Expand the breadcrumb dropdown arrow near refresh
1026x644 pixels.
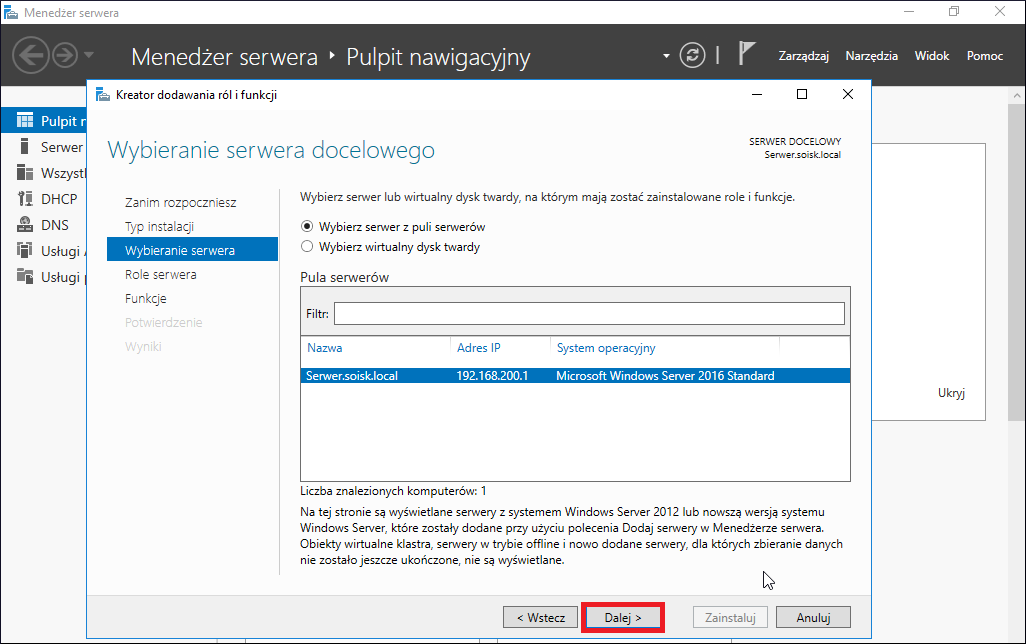click(666, 56)
